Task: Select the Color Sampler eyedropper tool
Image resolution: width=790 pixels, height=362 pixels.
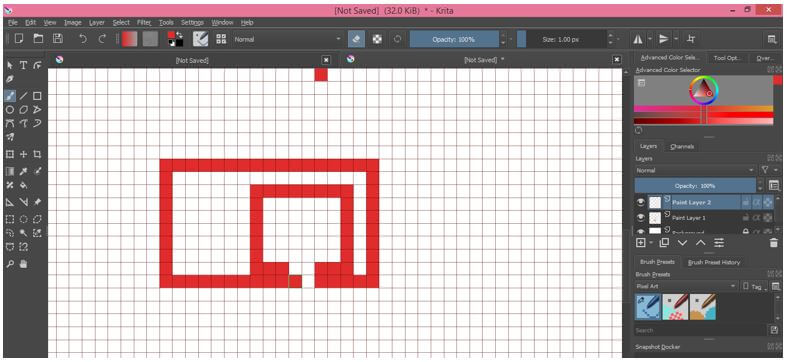Action: [x=23, y=172]
